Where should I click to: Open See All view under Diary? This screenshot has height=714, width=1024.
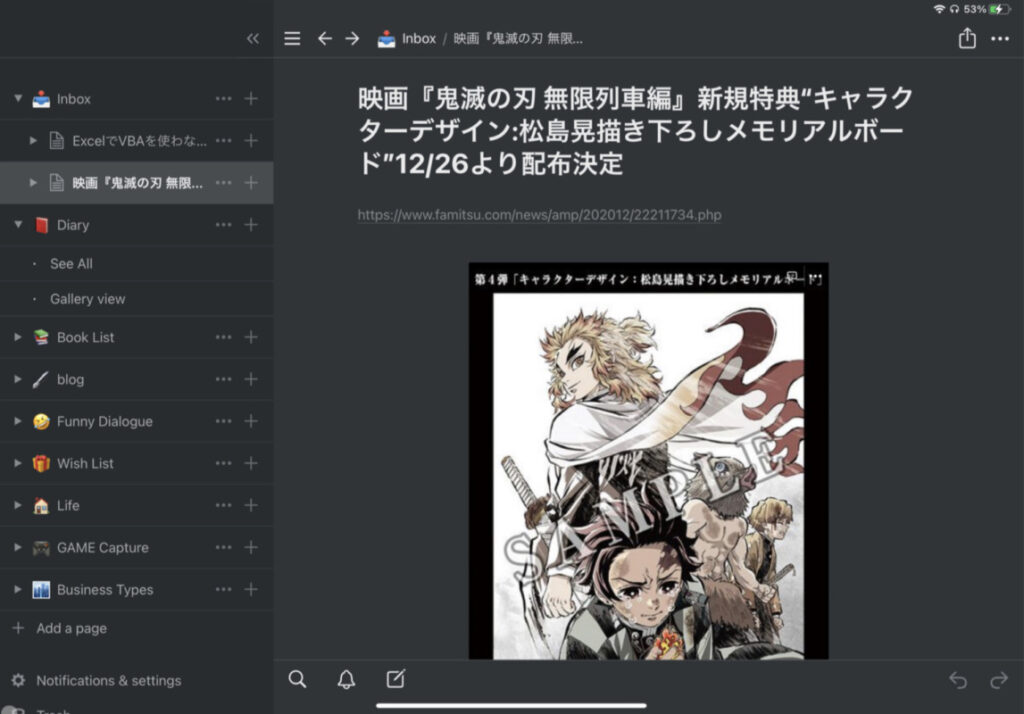(x=71, y=263)
